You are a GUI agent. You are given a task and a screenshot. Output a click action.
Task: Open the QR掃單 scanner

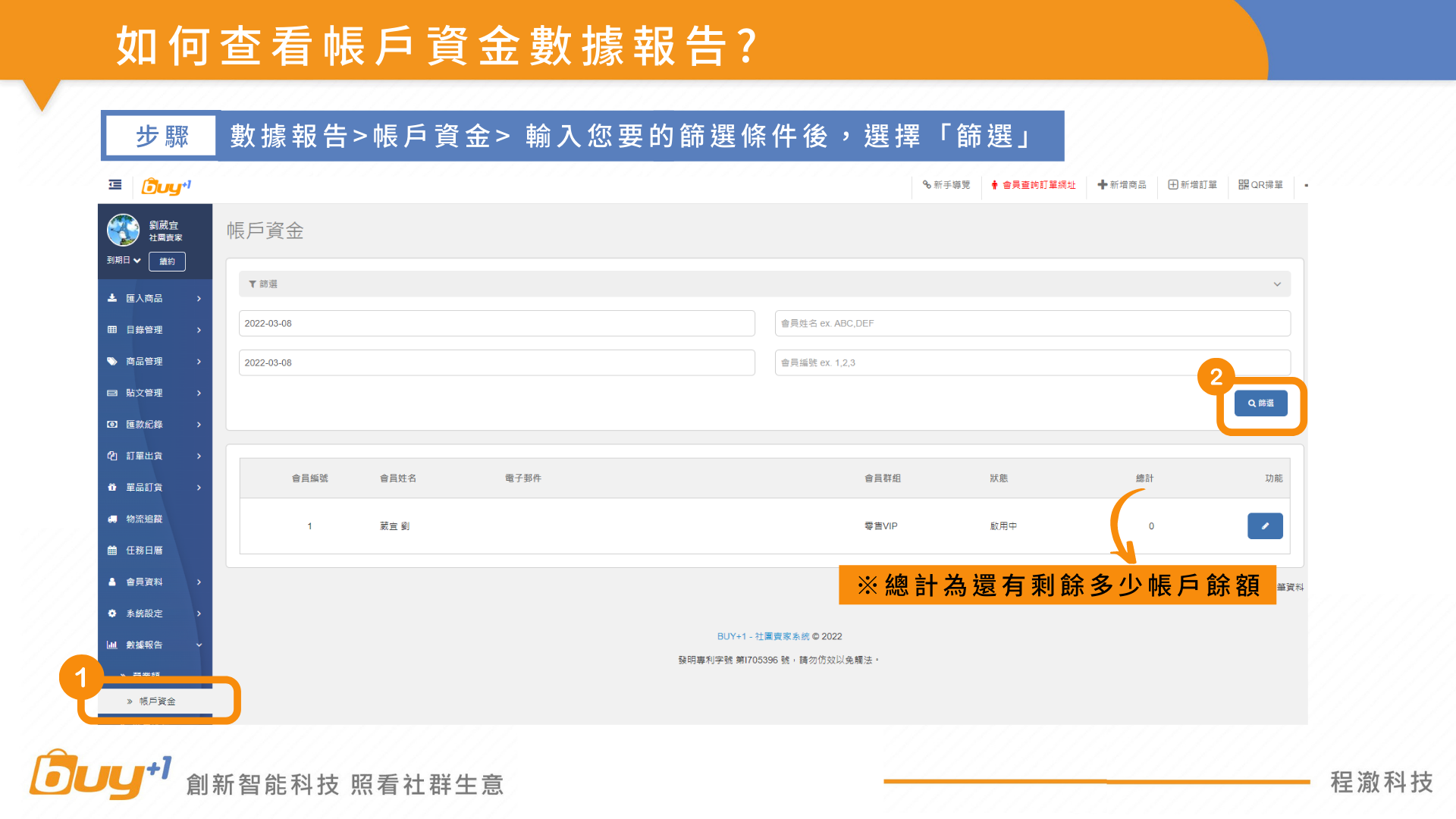1260,185
